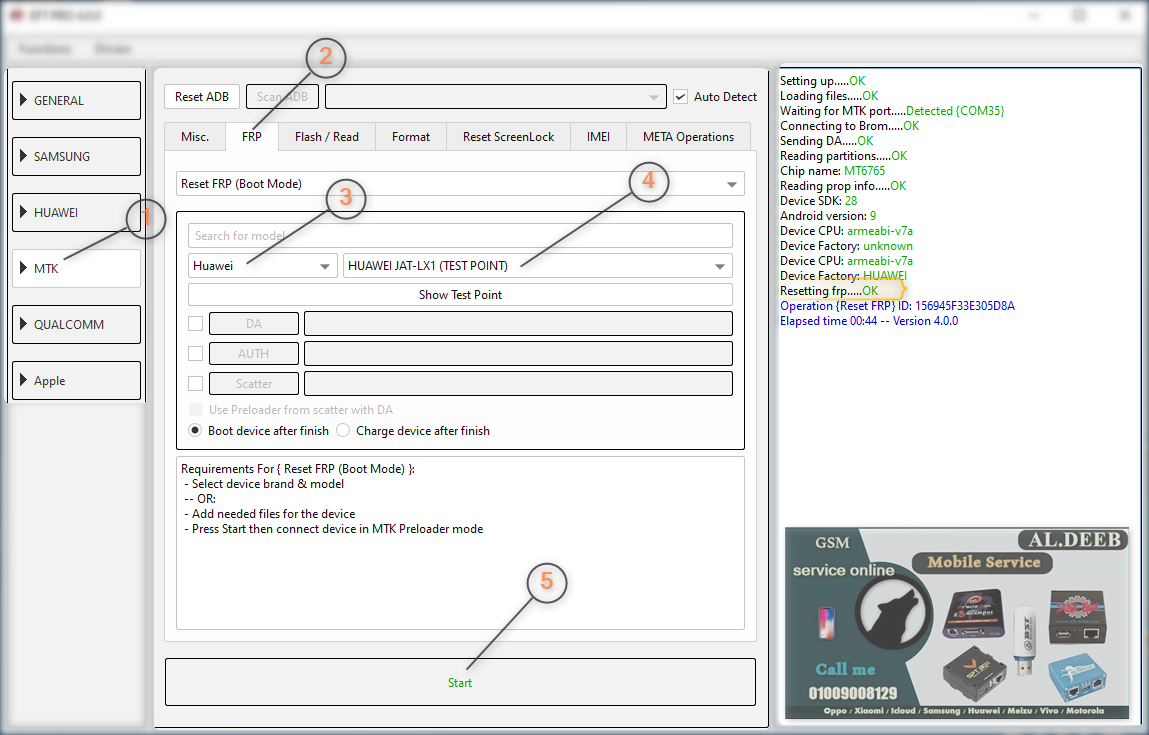Click the 'Resetting frp.....OK' log line
1149x735 pixels.
pyautogui.click(x=829, y=291)
